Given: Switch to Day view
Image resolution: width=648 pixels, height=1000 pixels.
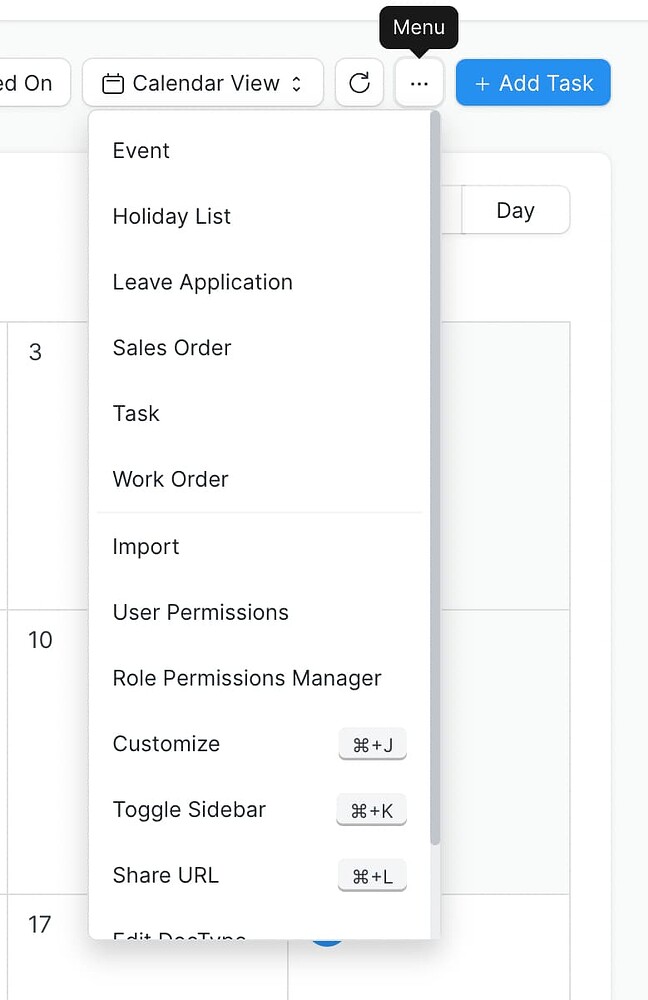Looking at the screenshot, I should (x=515, y=210).
